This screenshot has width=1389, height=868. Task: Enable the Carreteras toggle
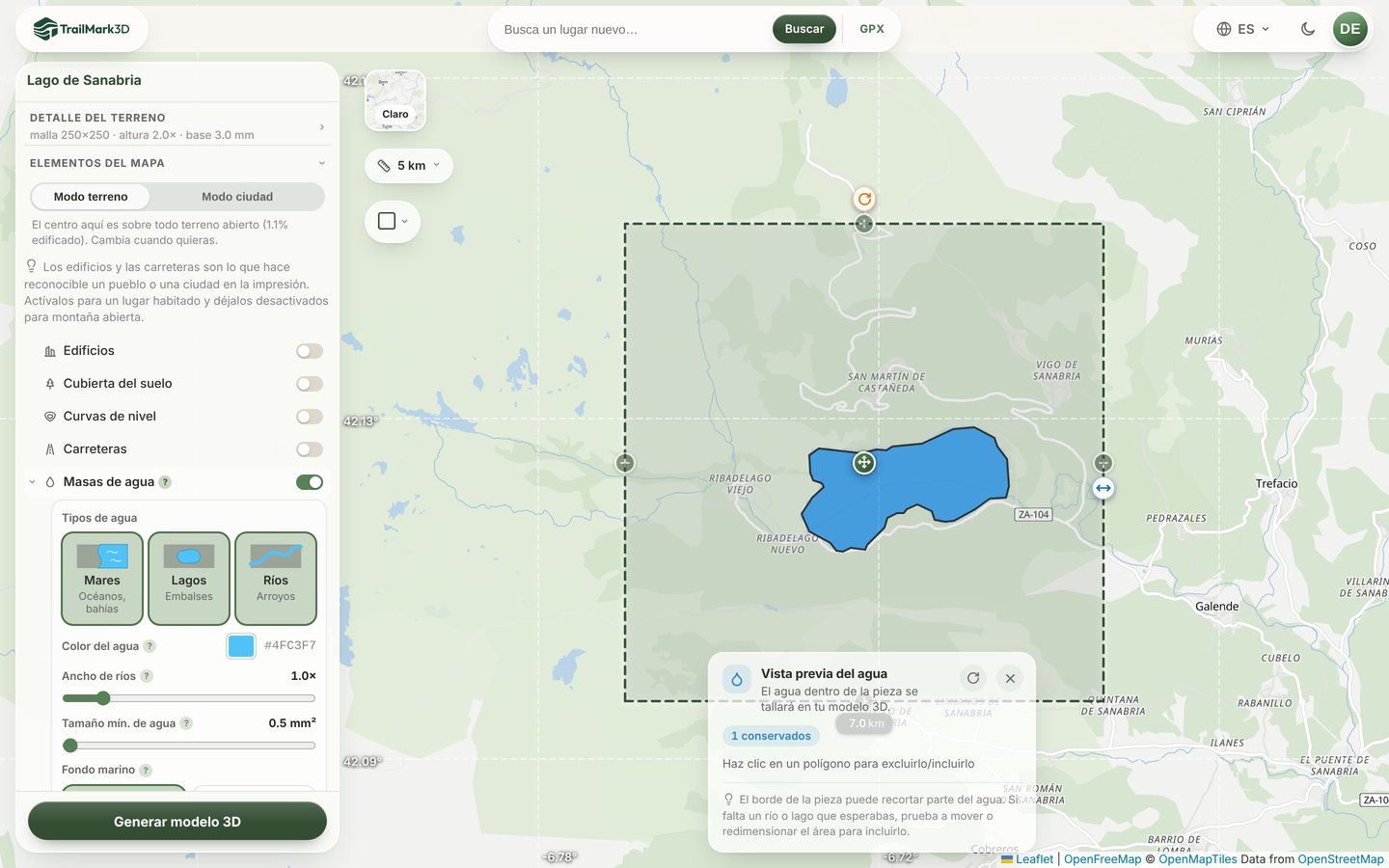[x=310, y=449]
